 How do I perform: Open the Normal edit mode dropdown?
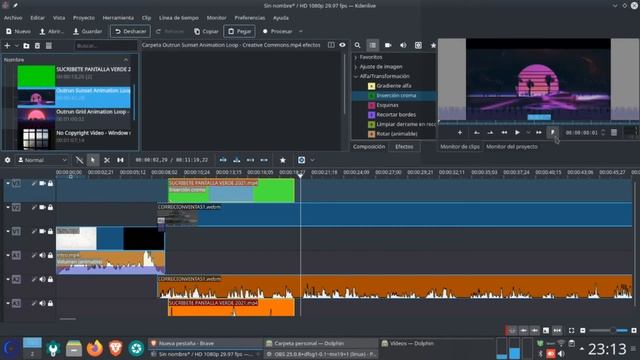[42, 160]
